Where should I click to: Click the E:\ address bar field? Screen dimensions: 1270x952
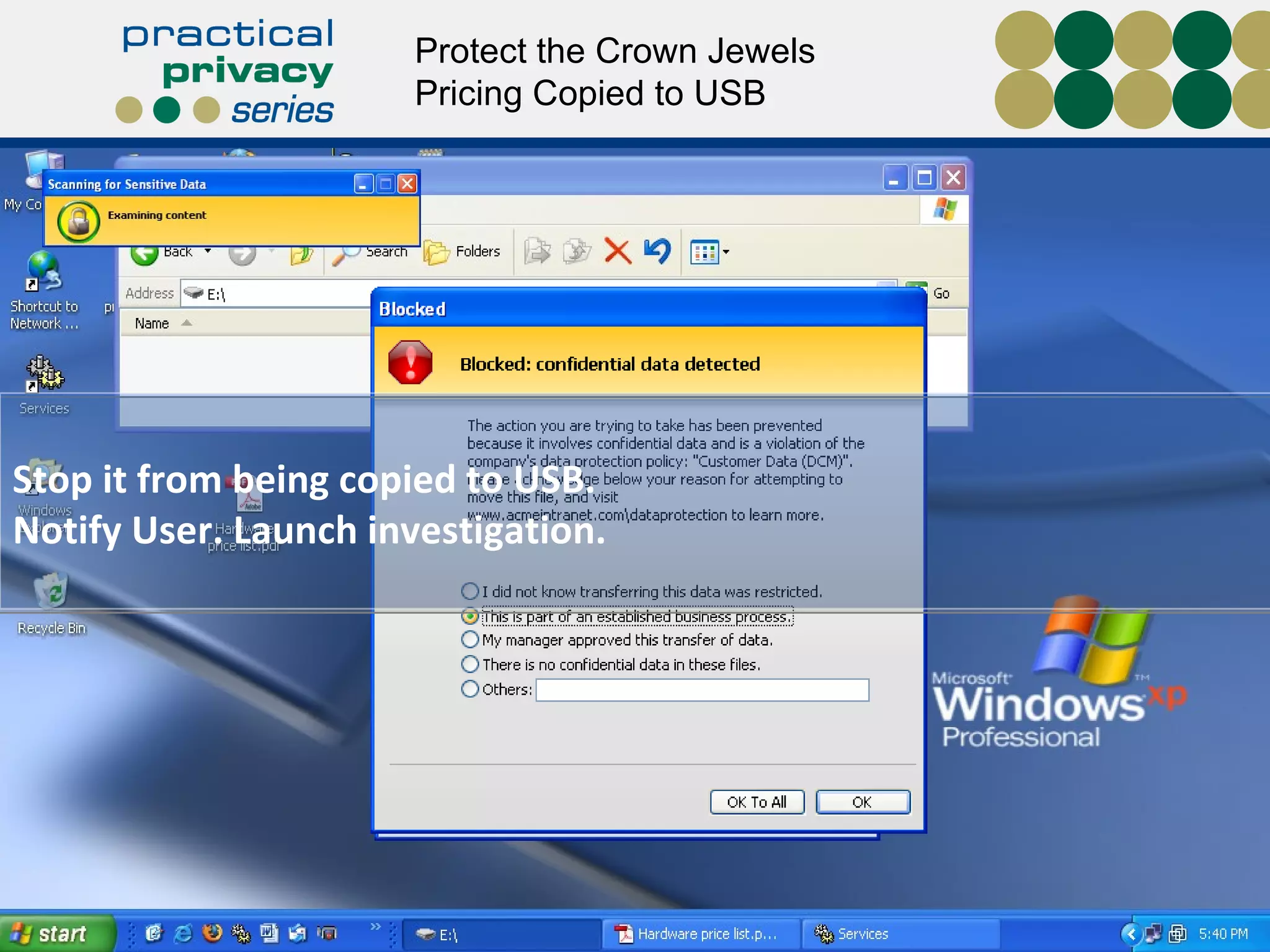[276, 294]
